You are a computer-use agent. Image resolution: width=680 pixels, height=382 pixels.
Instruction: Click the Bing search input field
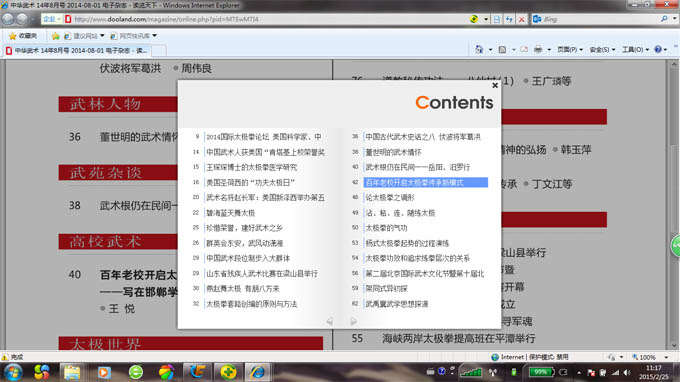[601, 19]
